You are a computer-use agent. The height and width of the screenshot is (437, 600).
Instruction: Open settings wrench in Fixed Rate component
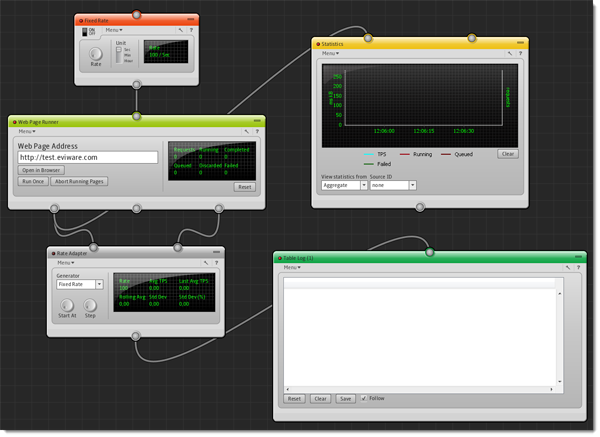tap(181, 30)
